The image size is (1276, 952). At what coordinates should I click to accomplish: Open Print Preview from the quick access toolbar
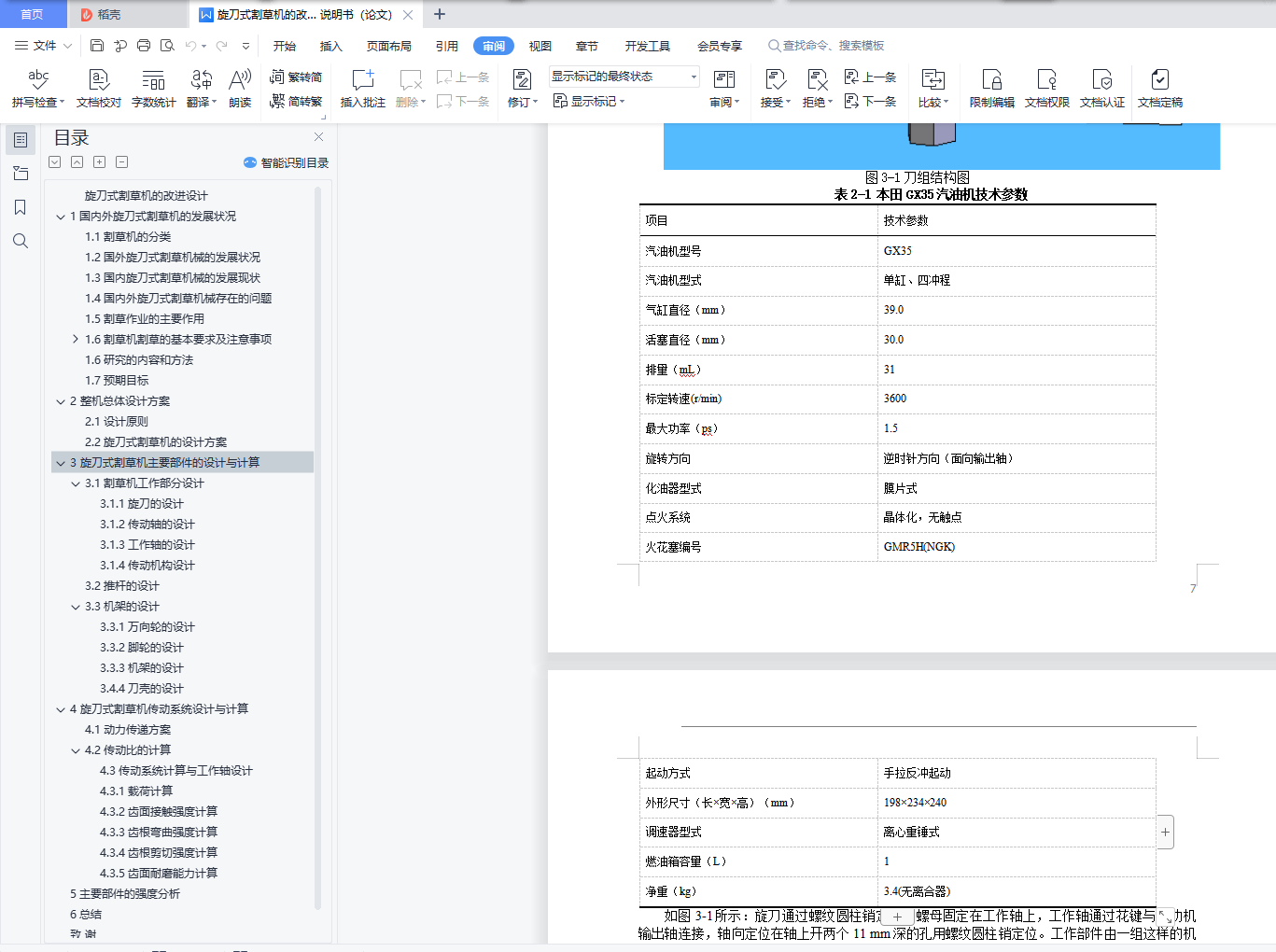click(167, 46)
